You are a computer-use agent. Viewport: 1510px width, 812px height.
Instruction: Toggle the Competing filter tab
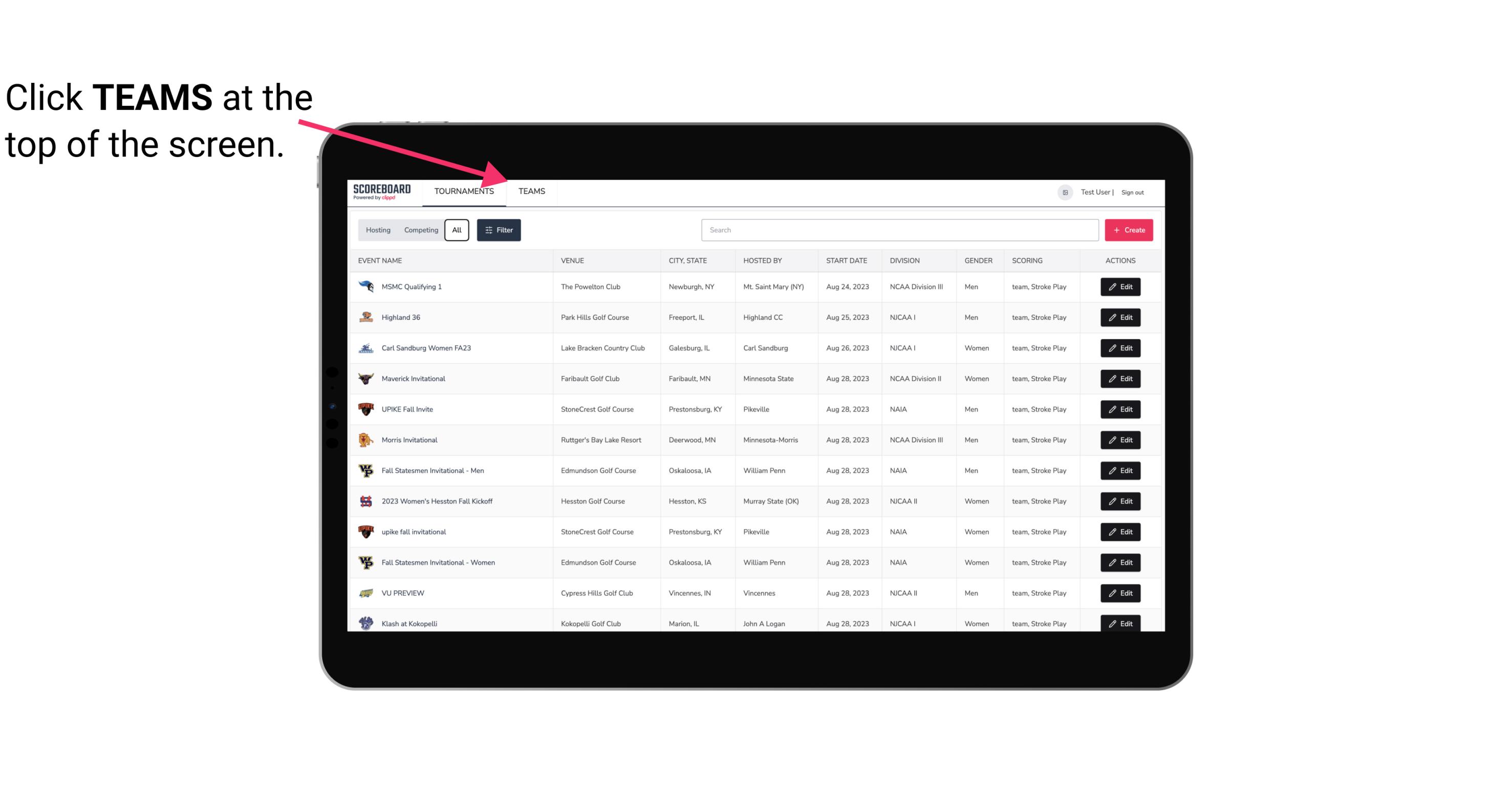pos(419,230)
